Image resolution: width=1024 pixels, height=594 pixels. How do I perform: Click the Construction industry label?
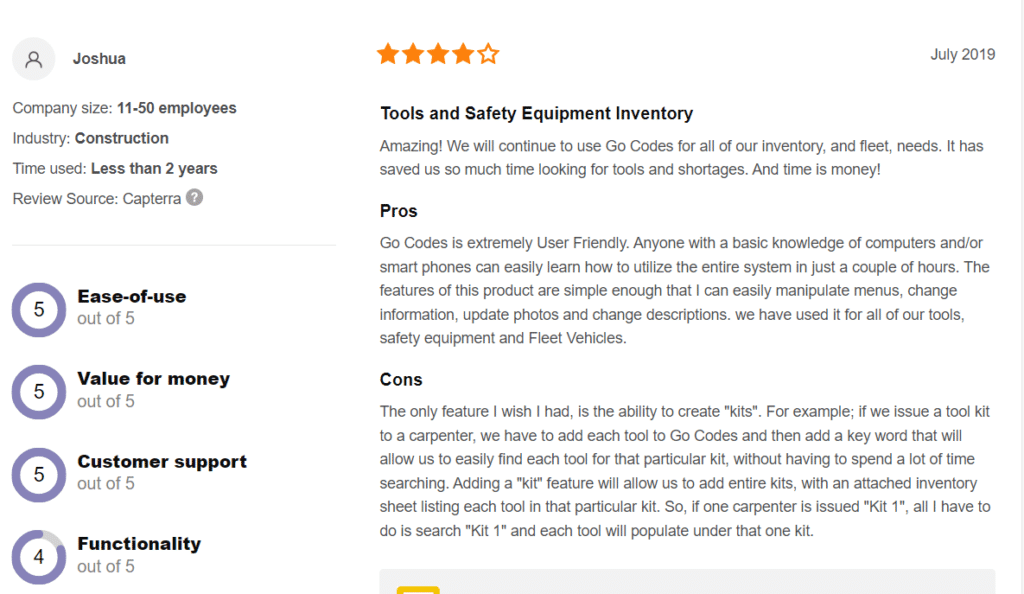tap(121, 138)
